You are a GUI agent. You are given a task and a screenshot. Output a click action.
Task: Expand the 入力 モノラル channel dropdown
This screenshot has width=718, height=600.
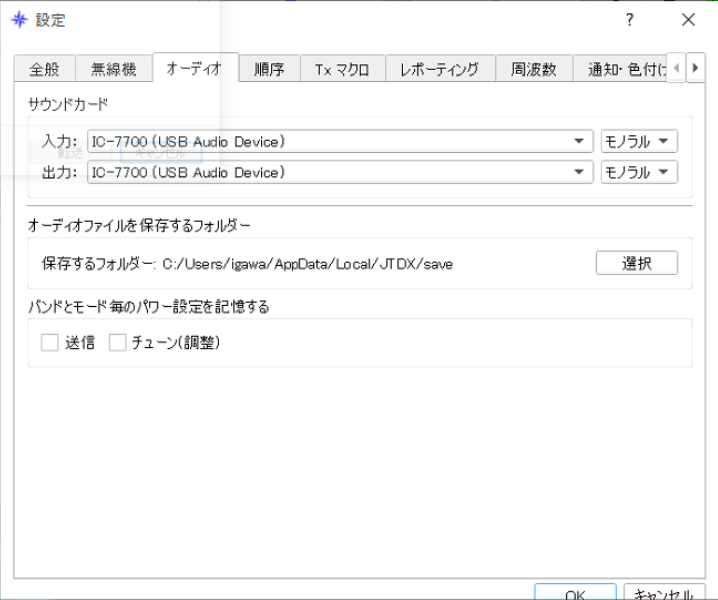[x=639, y=142]
